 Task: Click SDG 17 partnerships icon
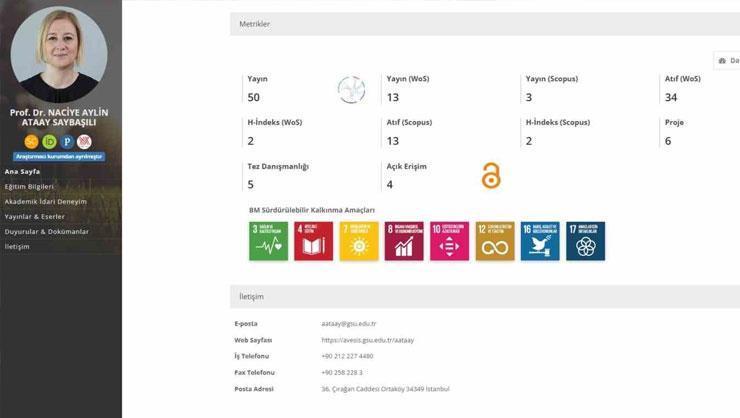(x=585, y=241)
